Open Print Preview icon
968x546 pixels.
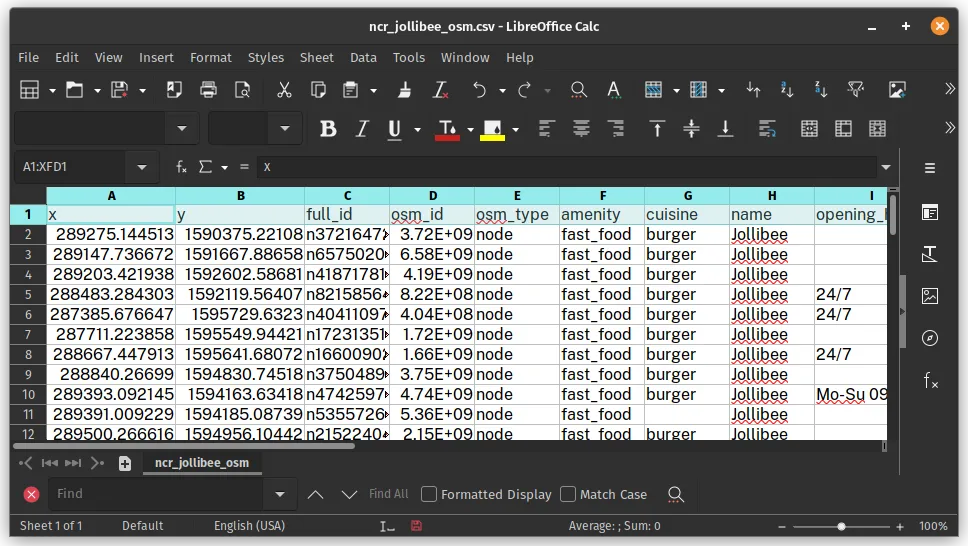(243, 90)
